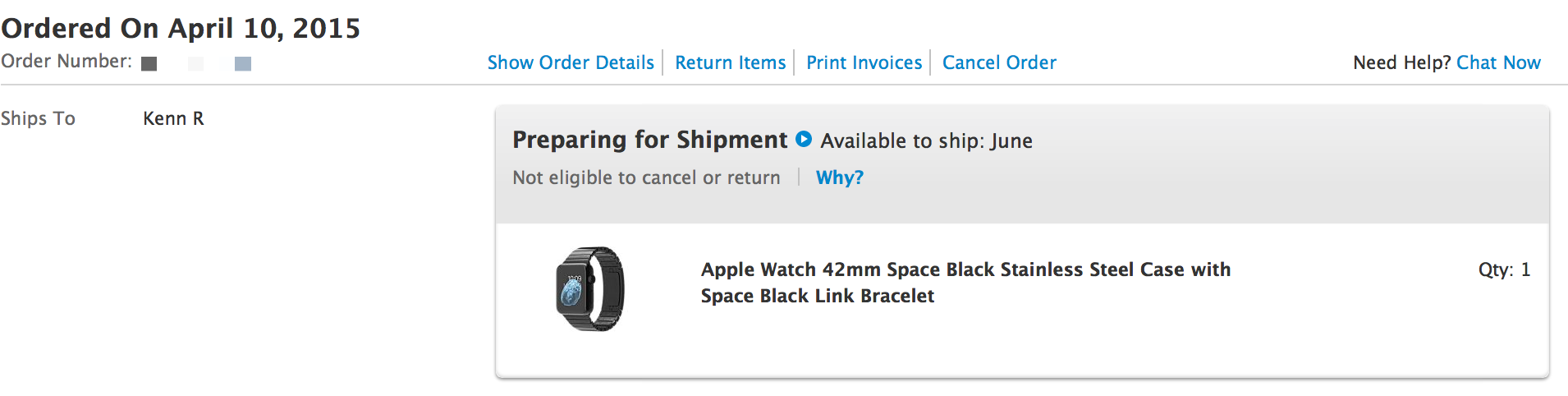The image size is (1568, 396).
Task: Click the Ordered On April 10, 2015 heading
Action: click(x=181, y=28)
